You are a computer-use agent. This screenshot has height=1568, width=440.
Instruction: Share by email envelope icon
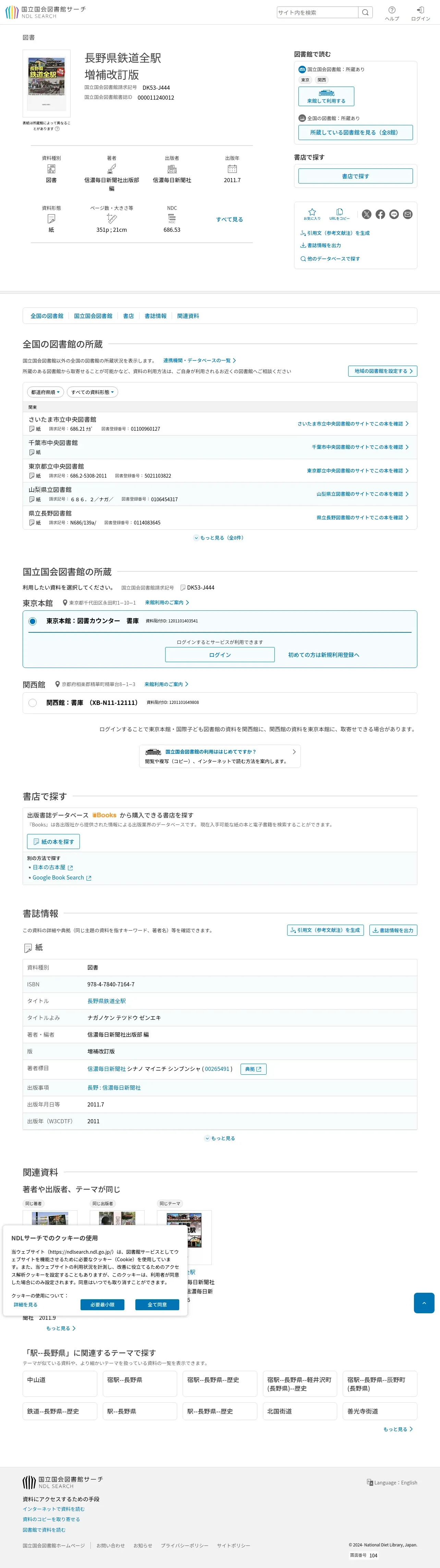408,214
